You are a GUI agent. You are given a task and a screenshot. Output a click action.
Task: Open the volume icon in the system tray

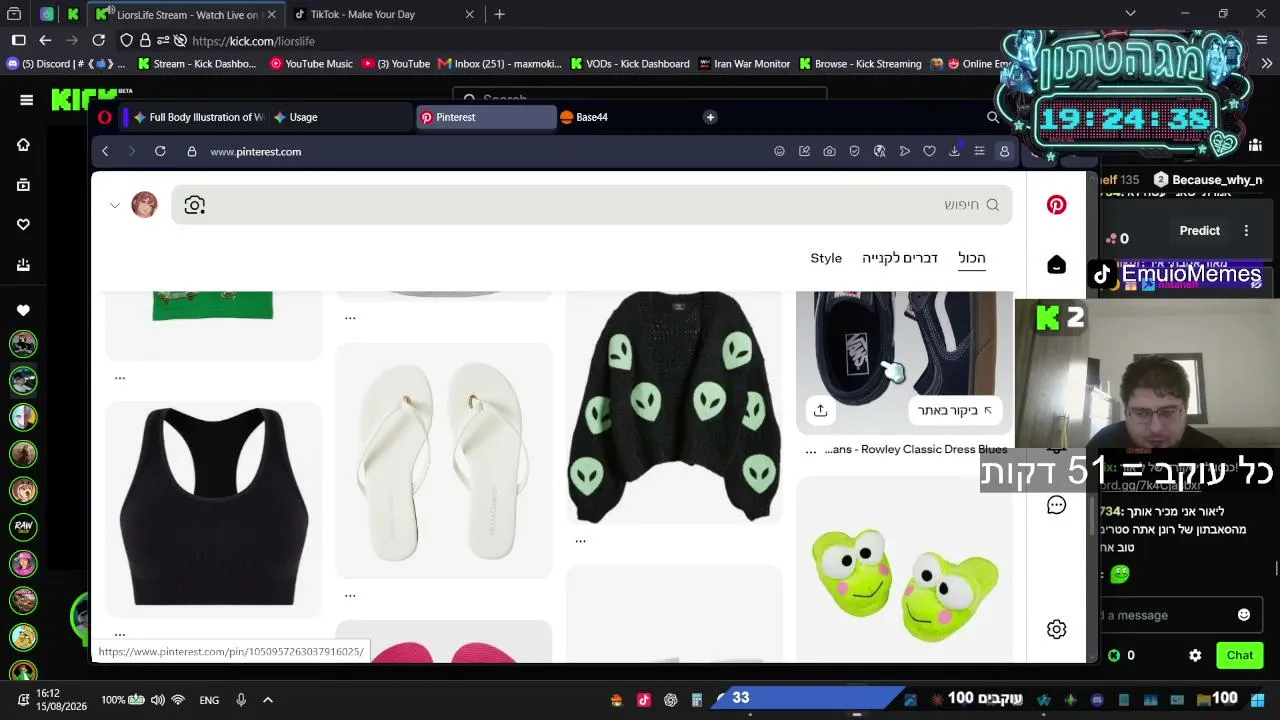tap(158, 700)
